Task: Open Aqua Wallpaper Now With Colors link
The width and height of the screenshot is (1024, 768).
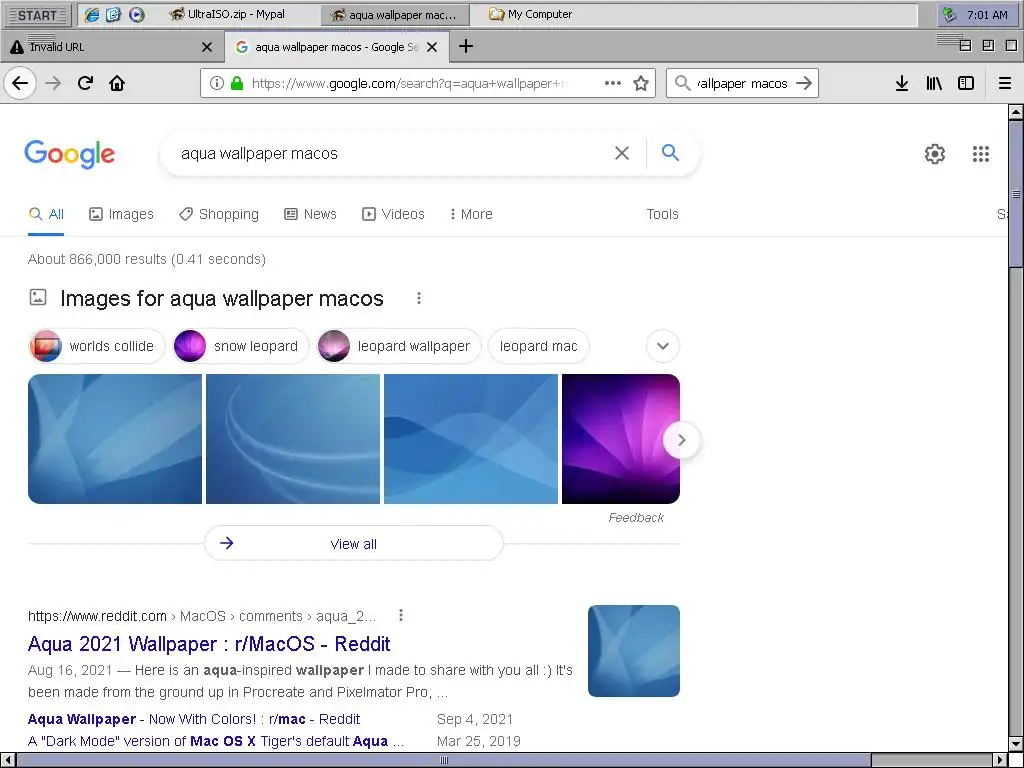Action: [194, 719]
